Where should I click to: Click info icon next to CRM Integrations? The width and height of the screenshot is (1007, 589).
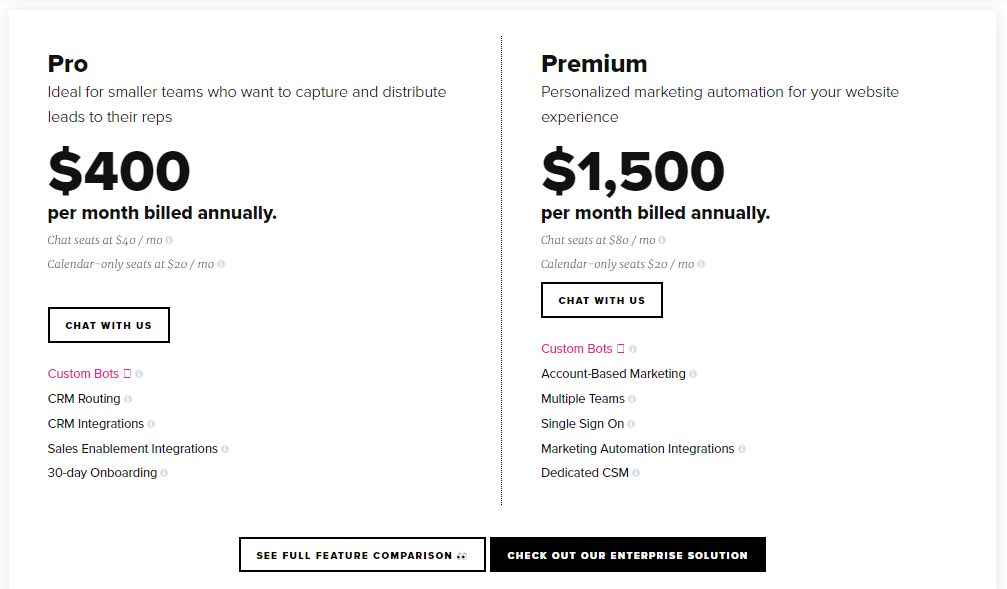pyautogui.click(x=151, y=424)
